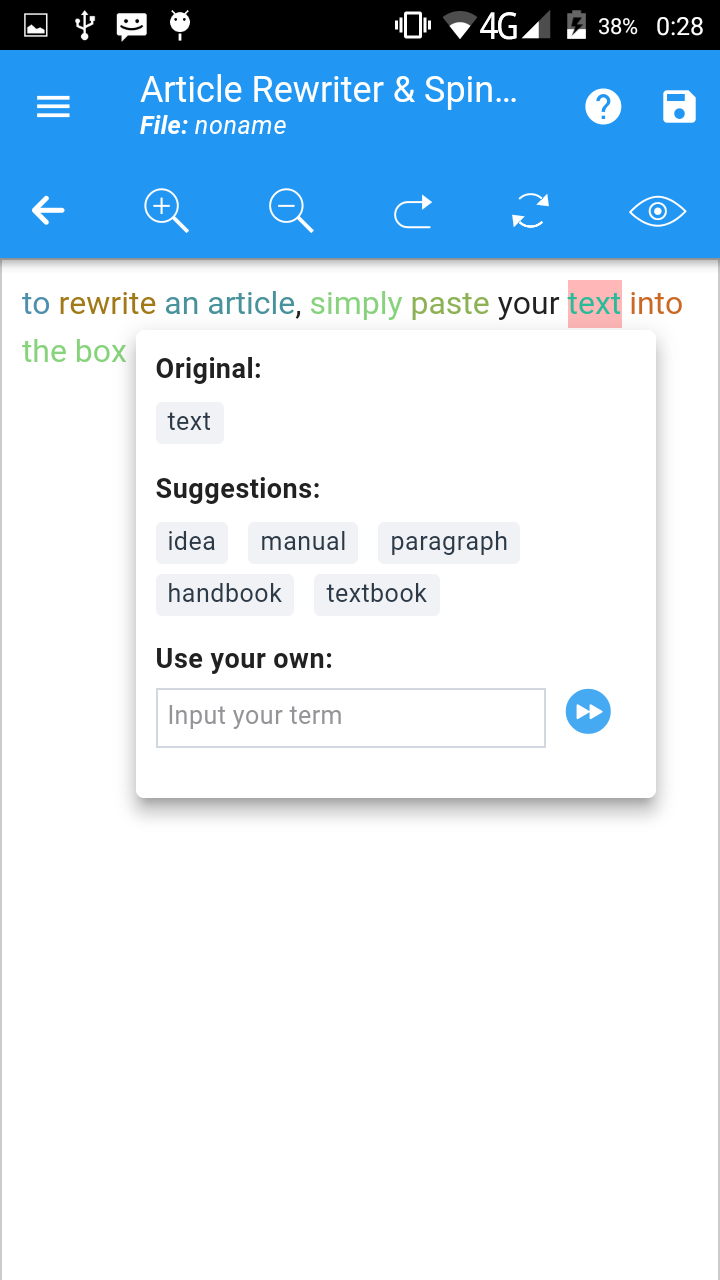Restore the original word 'text' chip

click(189, 422)
